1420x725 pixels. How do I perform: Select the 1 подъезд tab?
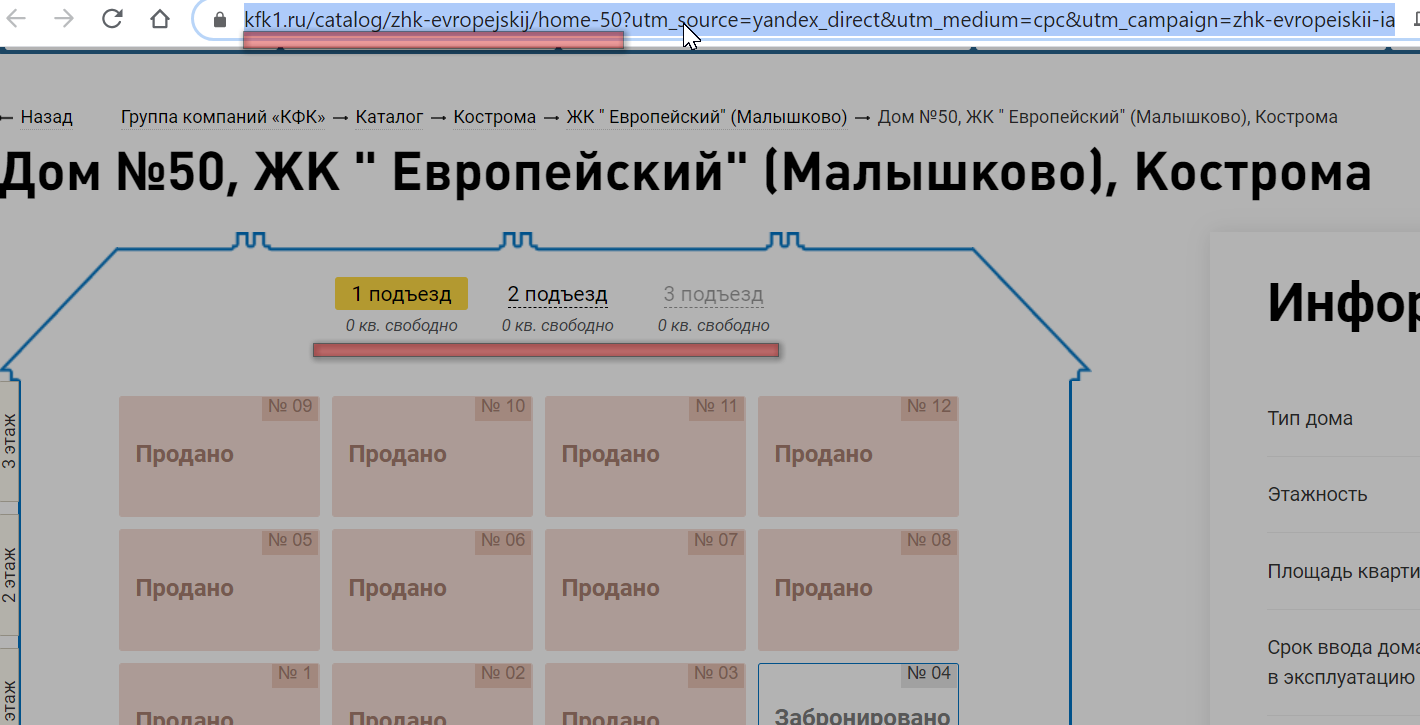(x=401, y=294)
